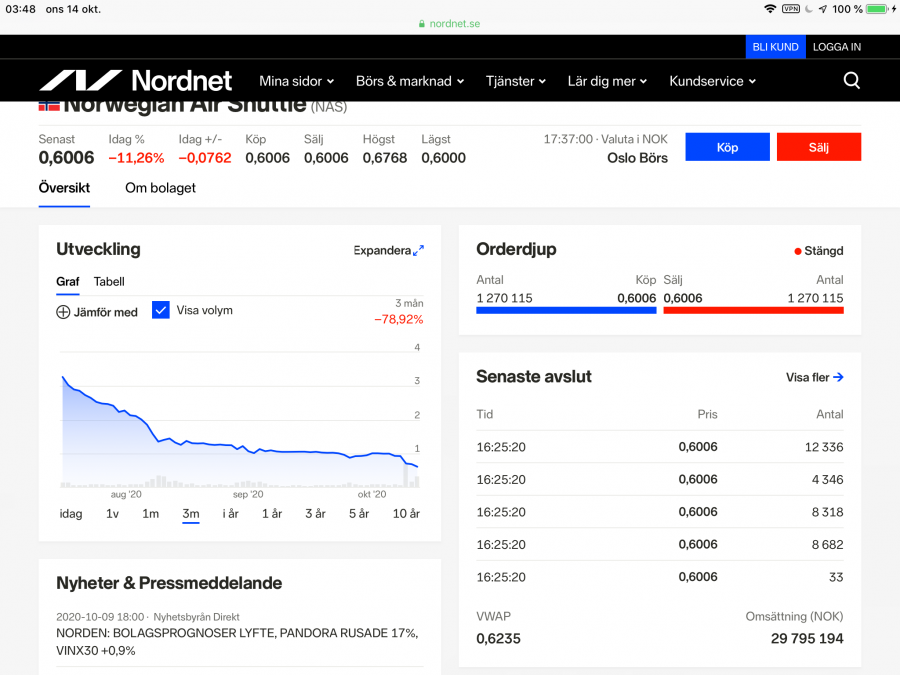Image resolution: width=900 pixels, height=675 pixels.
Task: Select the 5 år chart period
Action: [359, 514]
